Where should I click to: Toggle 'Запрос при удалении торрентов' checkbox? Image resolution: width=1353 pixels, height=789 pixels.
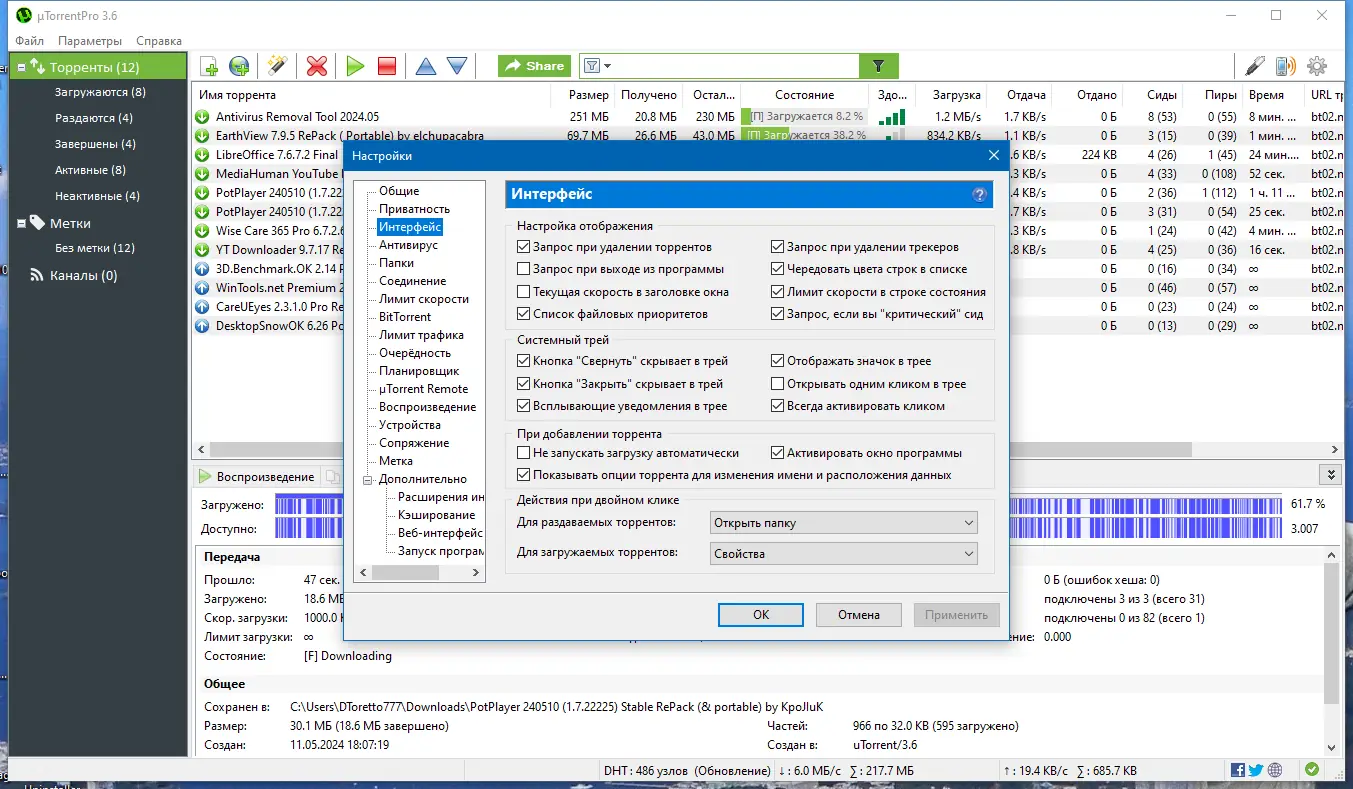coord(524,247)
